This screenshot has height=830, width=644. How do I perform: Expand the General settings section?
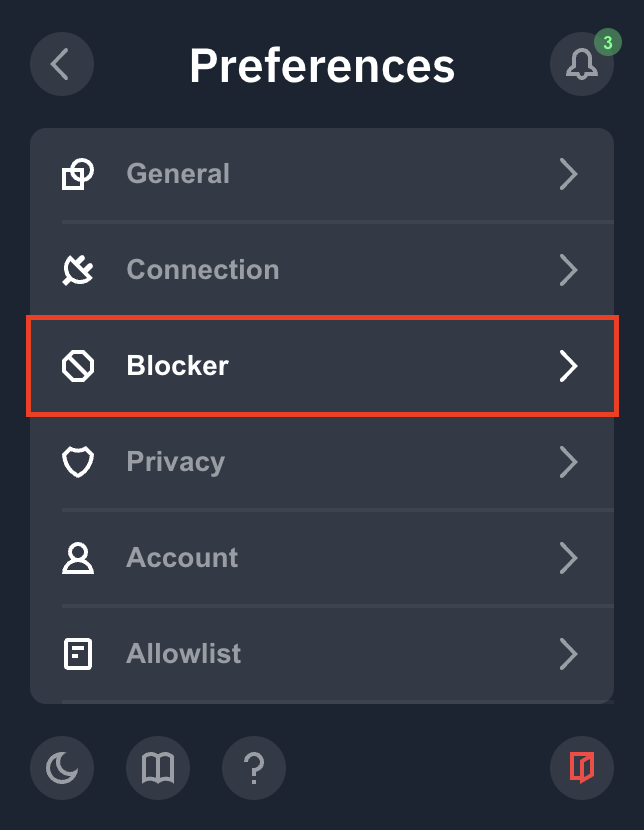coord(322,174)
